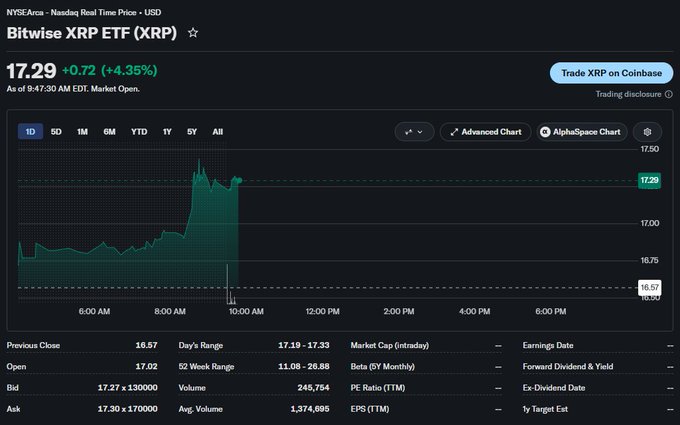Click the trading disclosure info icon
680x425 pixels.
[x=669, y=94]
